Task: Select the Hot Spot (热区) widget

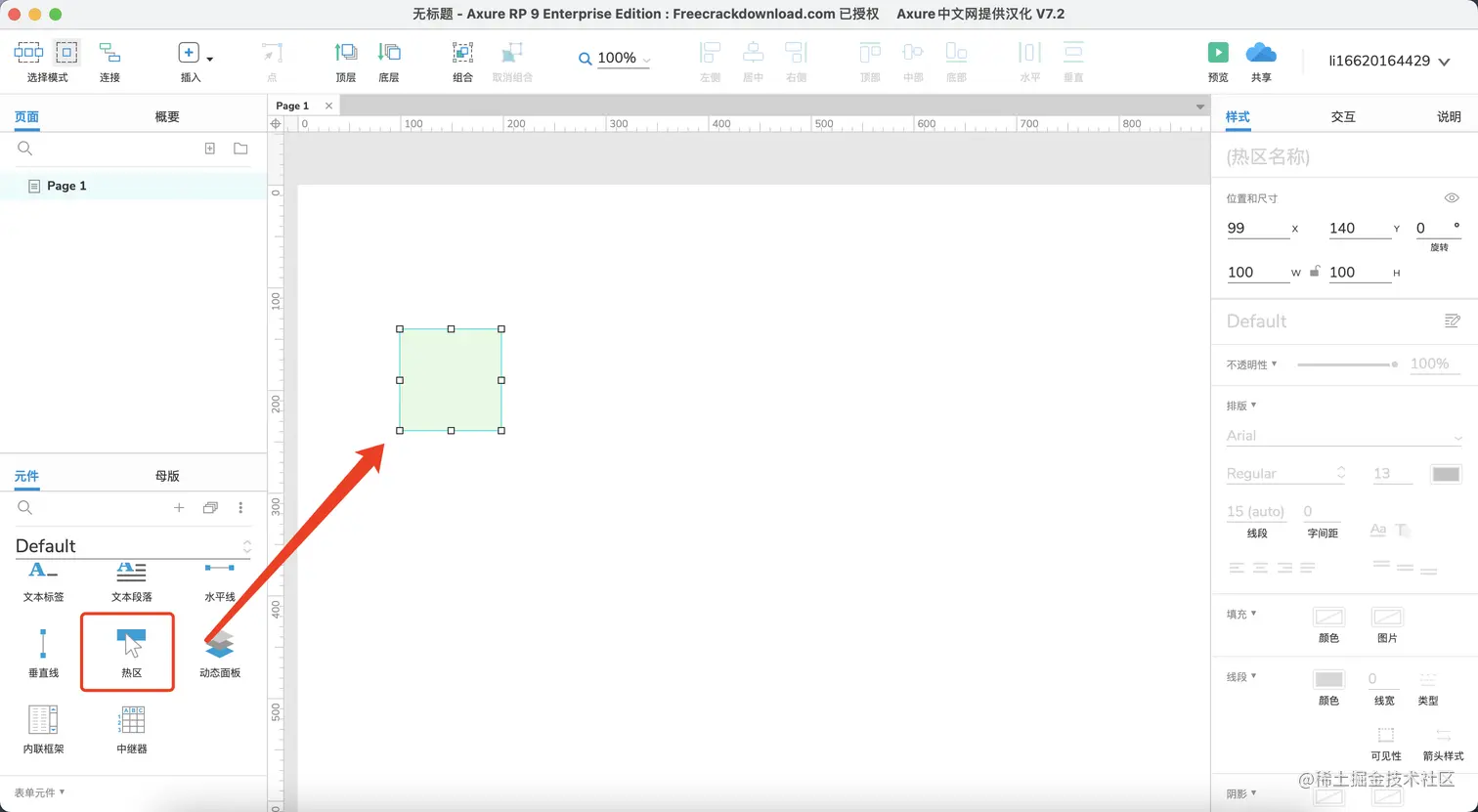Action: tap(131, 653)
